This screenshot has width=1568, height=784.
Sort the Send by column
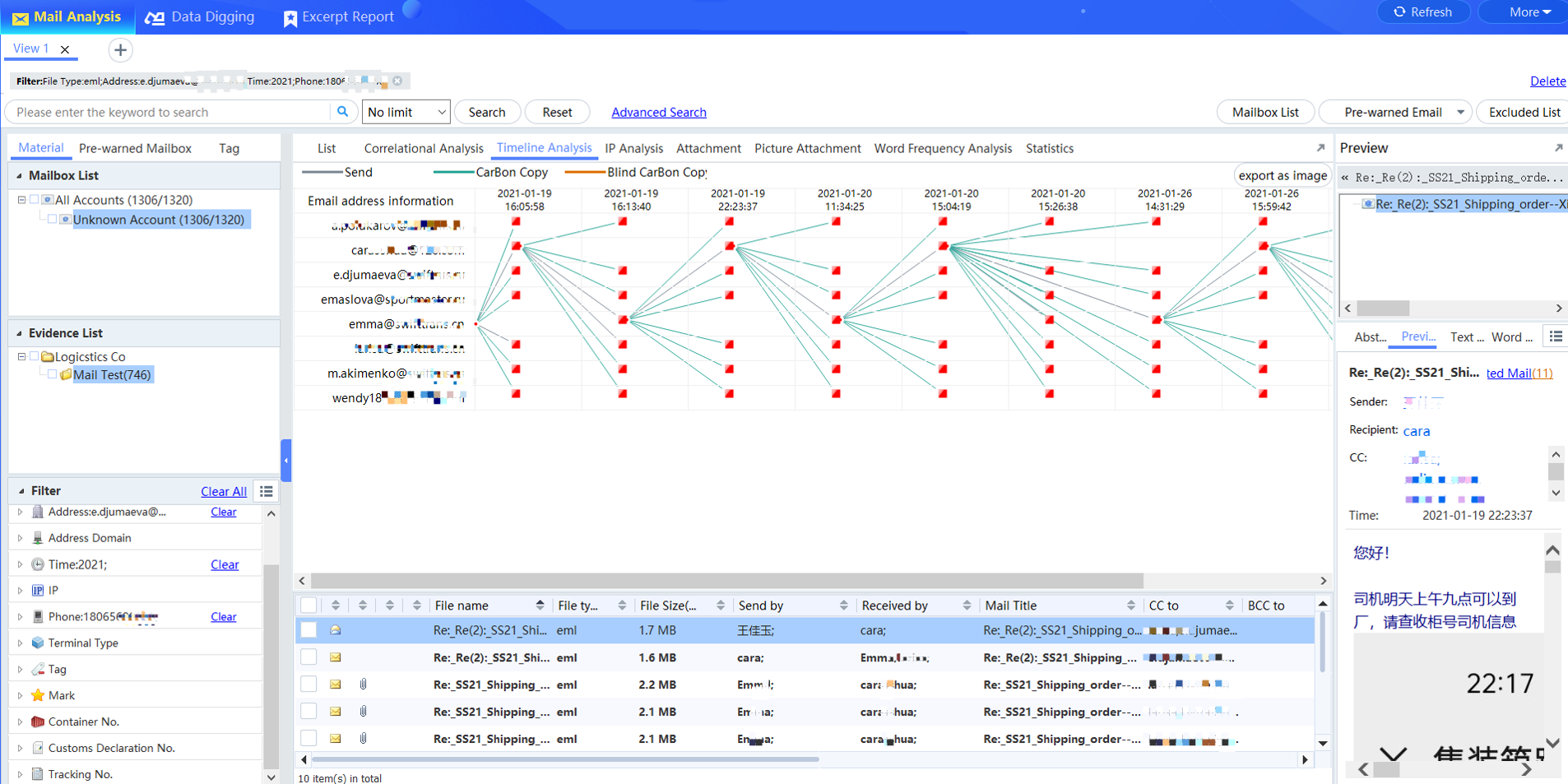tap(843, 605)
